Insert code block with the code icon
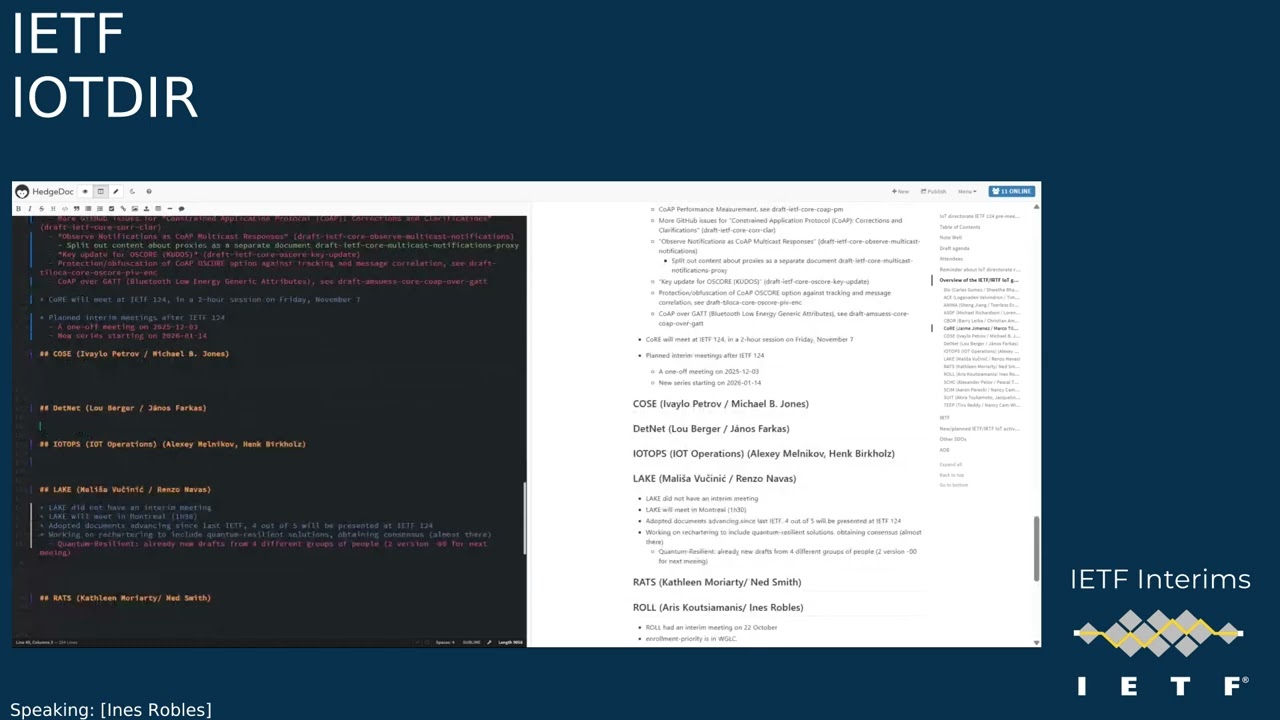The height and width of the screenshot is (720, 1280). point(65,209)
